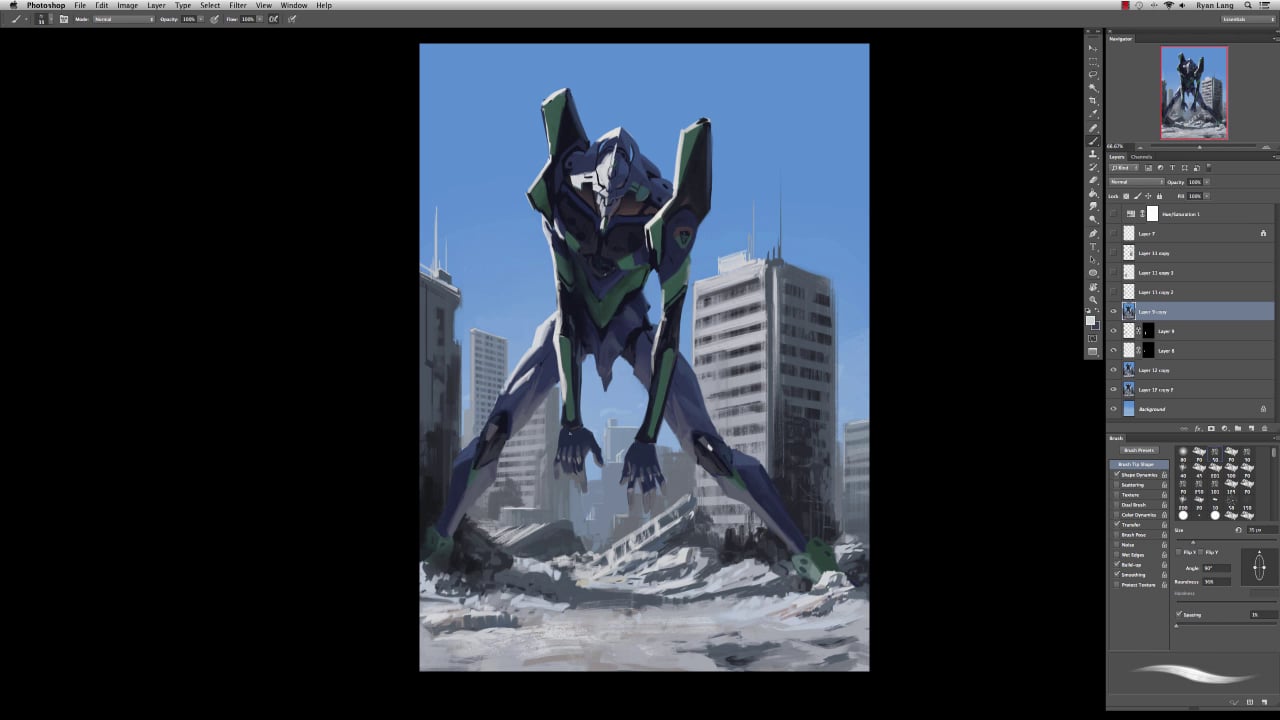Select the Pen tool

(1093, 233)
